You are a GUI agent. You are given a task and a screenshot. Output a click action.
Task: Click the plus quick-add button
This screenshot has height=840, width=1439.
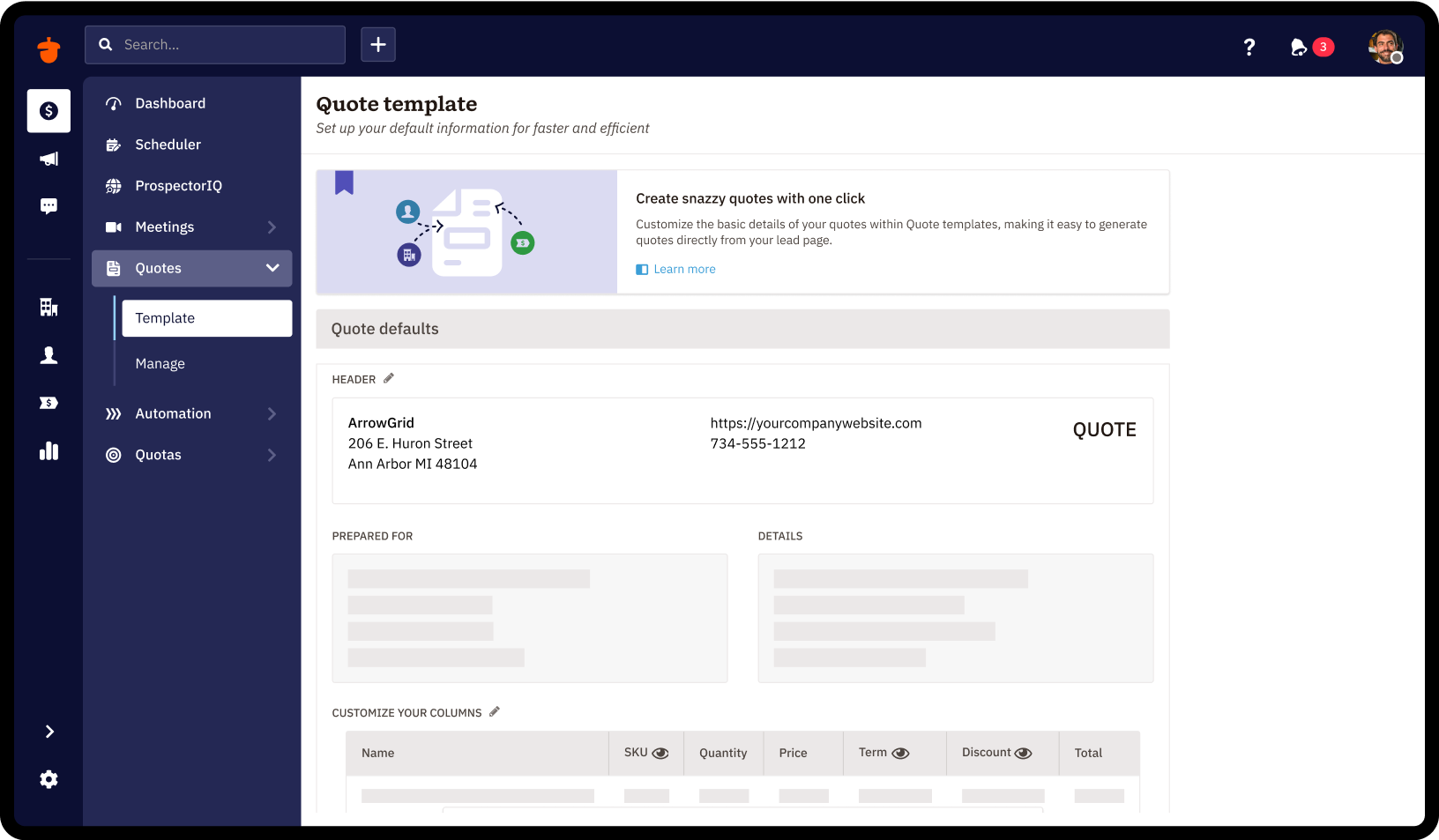pos(377,45)
